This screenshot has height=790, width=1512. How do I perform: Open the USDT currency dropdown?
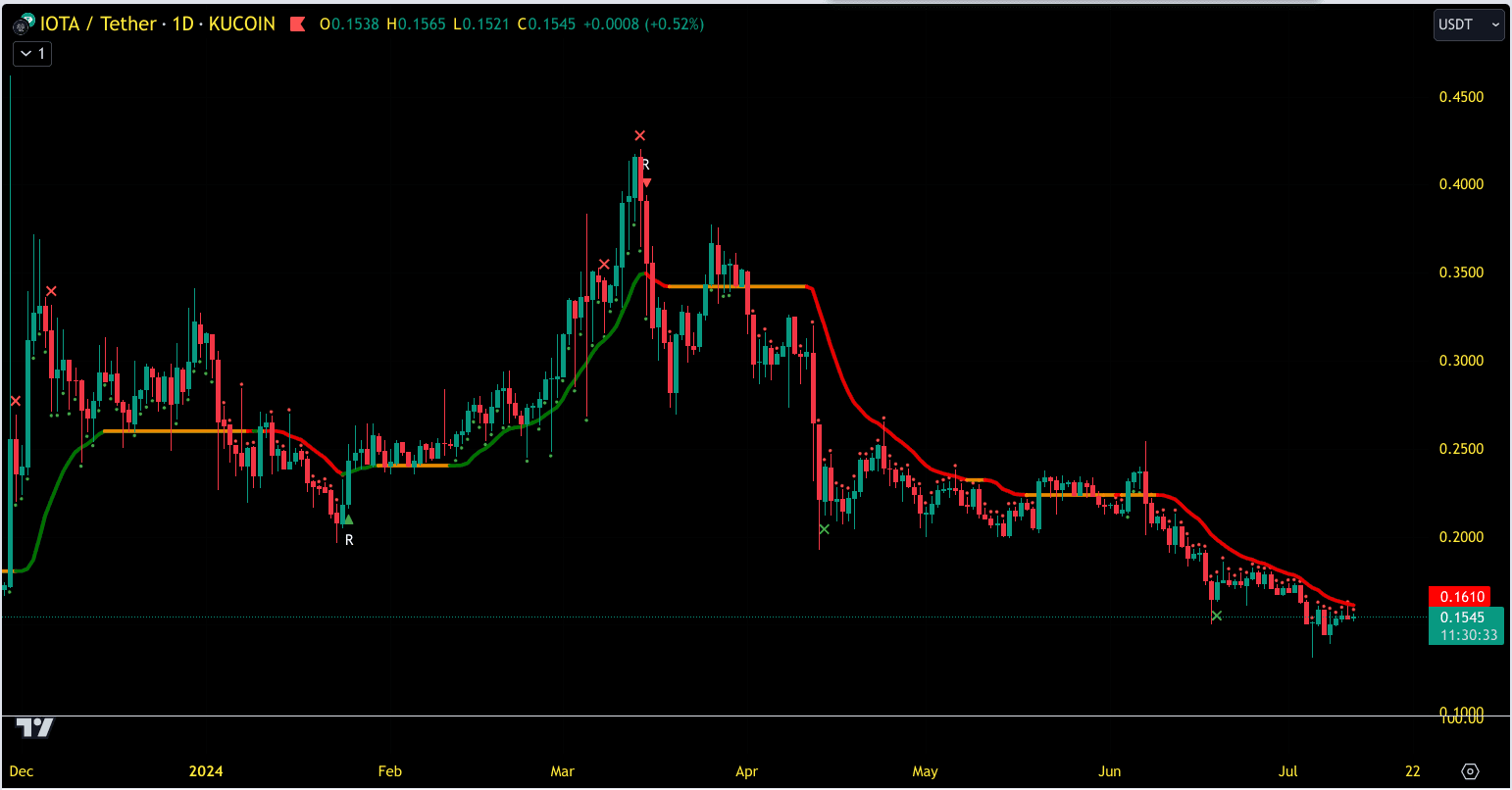pos(1468,25)
